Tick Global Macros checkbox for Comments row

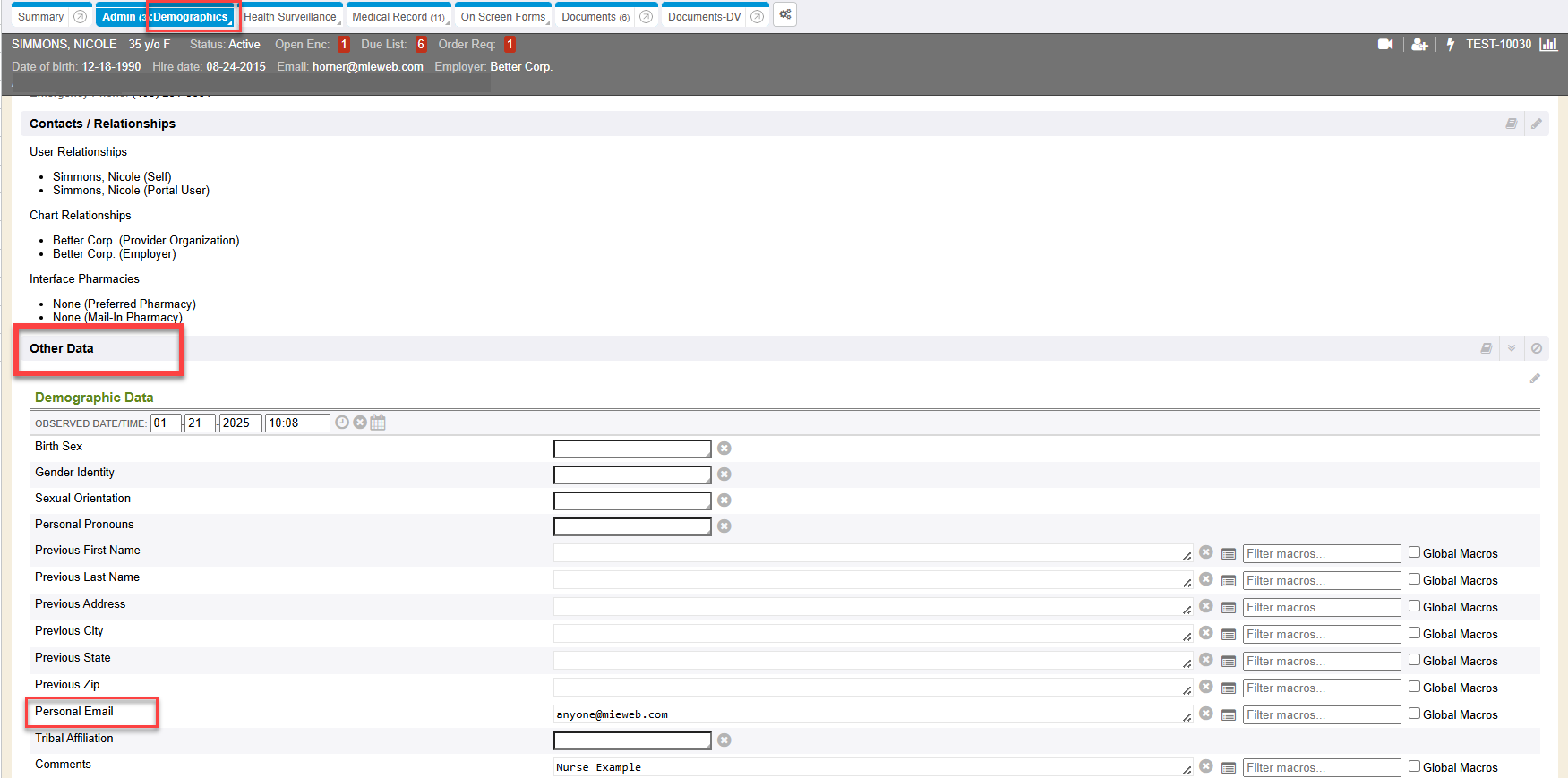point(1414,766)
